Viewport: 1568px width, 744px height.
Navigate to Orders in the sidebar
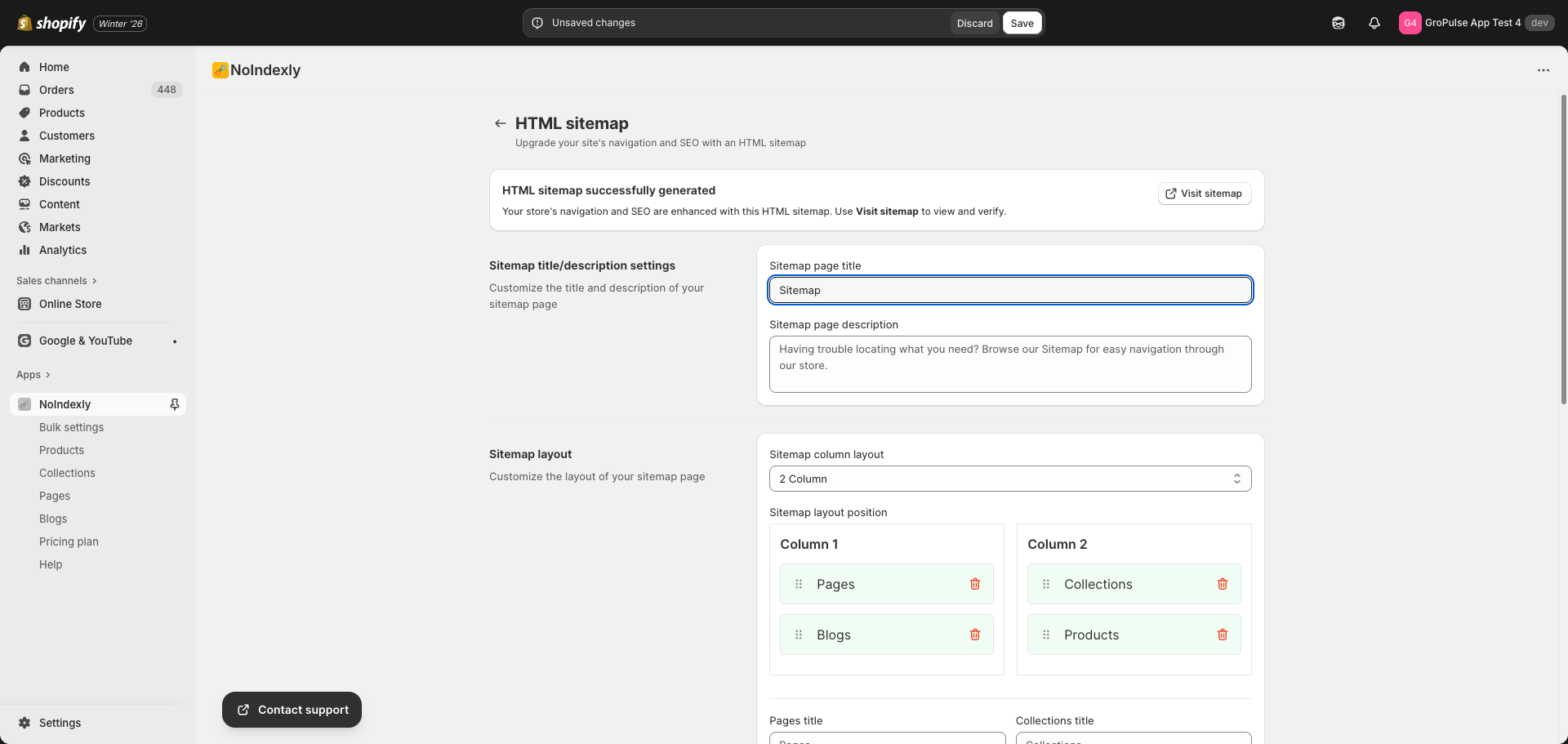point(56,90)
